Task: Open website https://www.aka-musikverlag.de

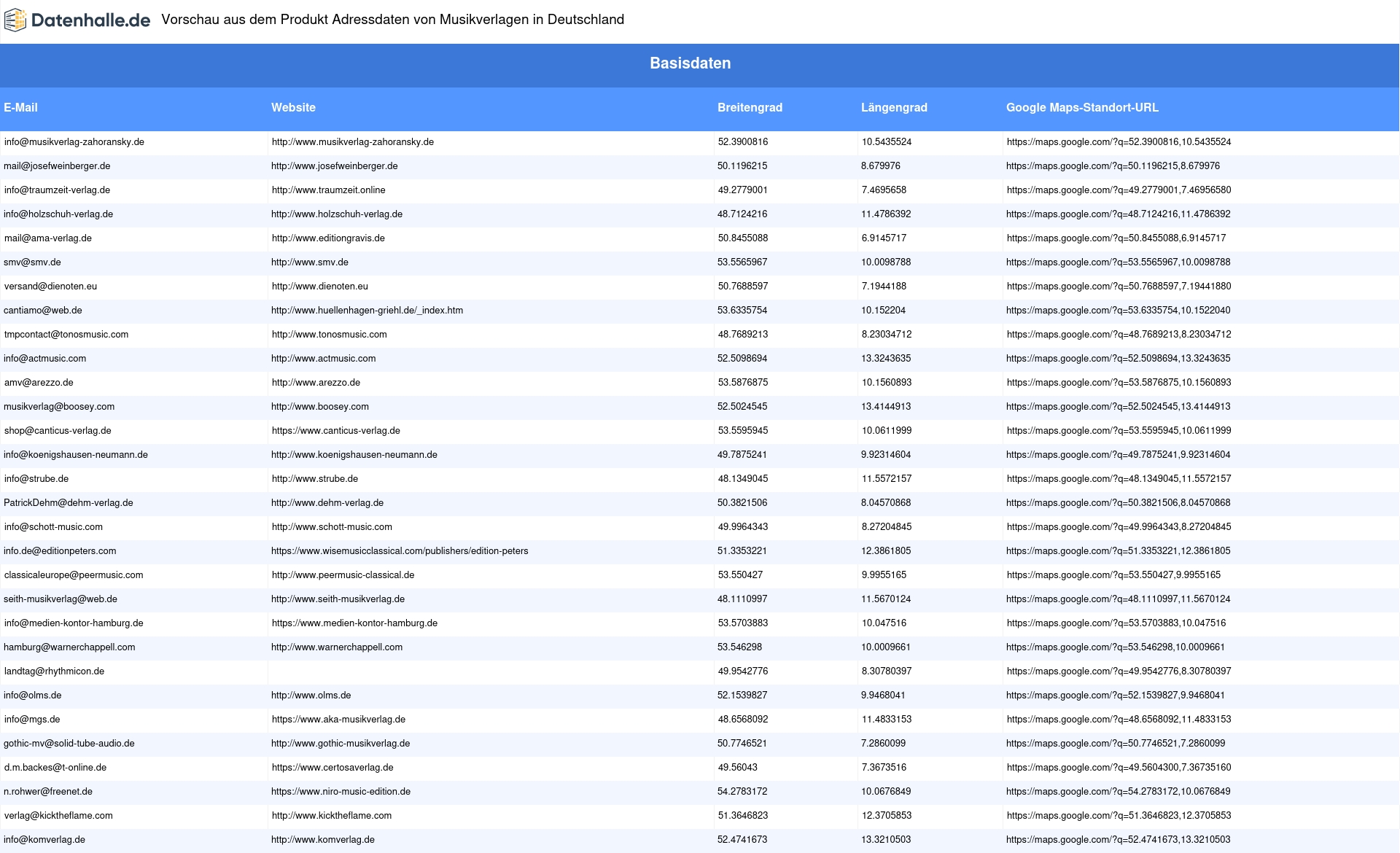Action: coord(338,720)
